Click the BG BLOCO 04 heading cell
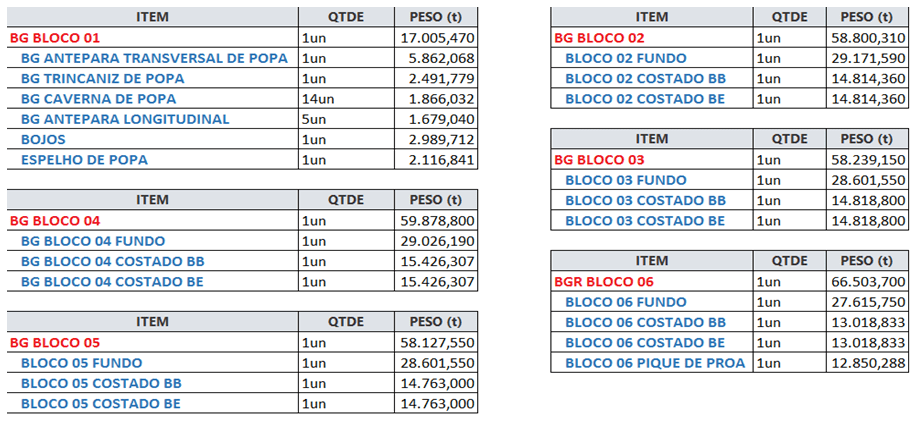The width and height of the screenshot is (918, 426). pos(152,221)
